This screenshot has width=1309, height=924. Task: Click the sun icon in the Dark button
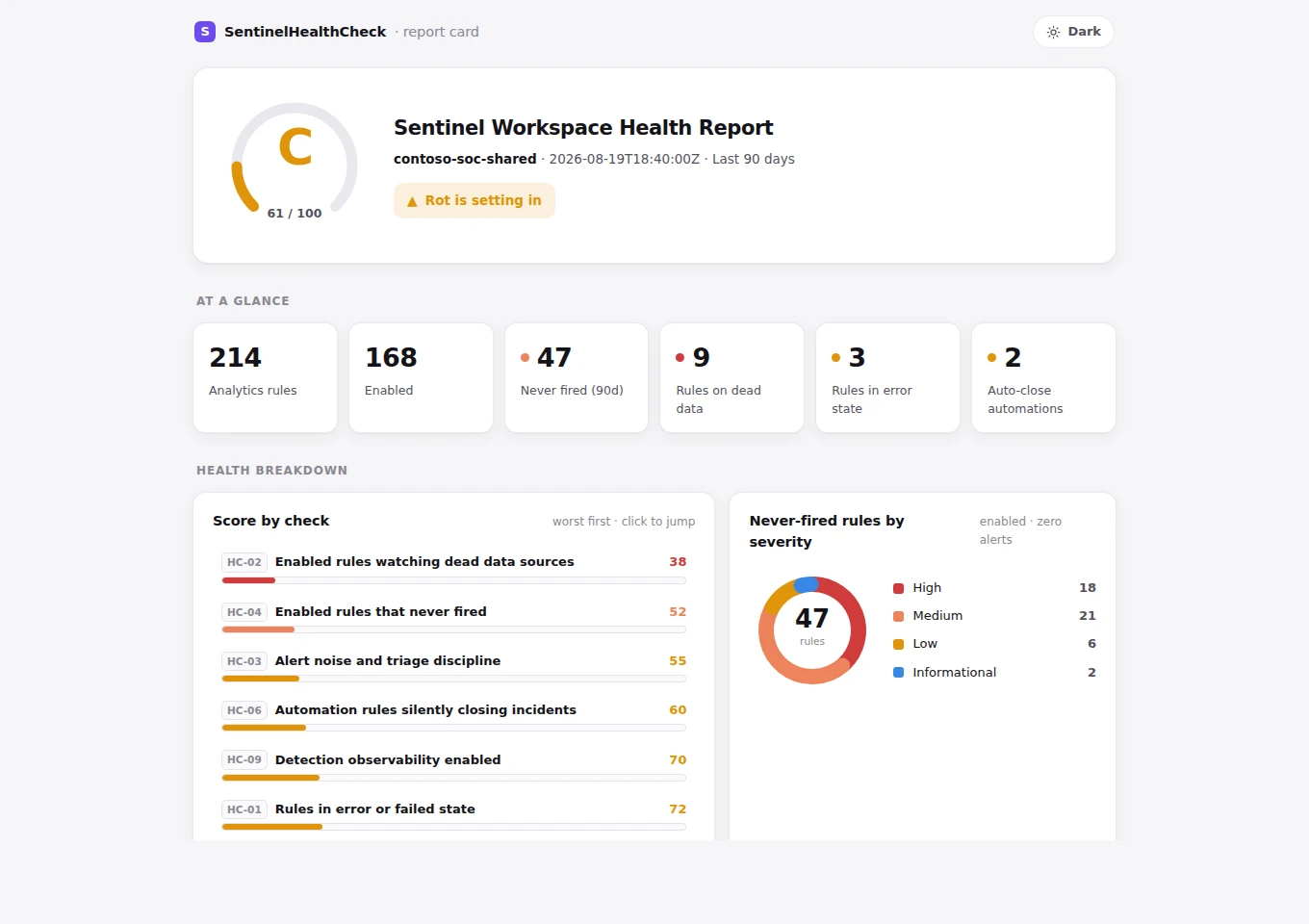(x=1053, y=32)
